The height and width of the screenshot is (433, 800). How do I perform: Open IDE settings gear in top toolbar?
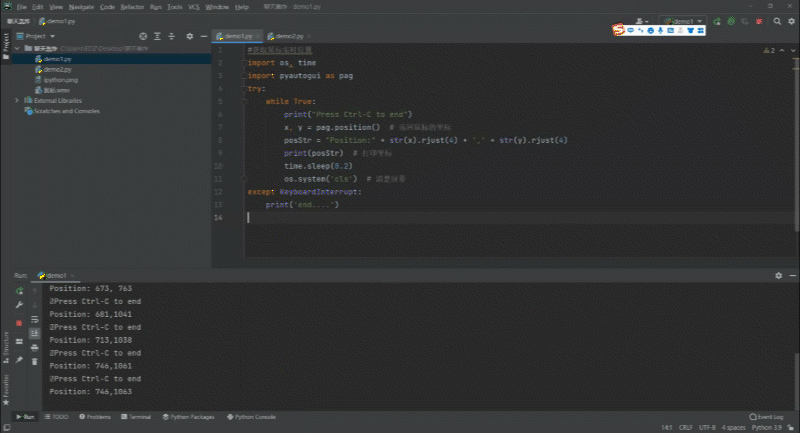click(x=791, y=21)
